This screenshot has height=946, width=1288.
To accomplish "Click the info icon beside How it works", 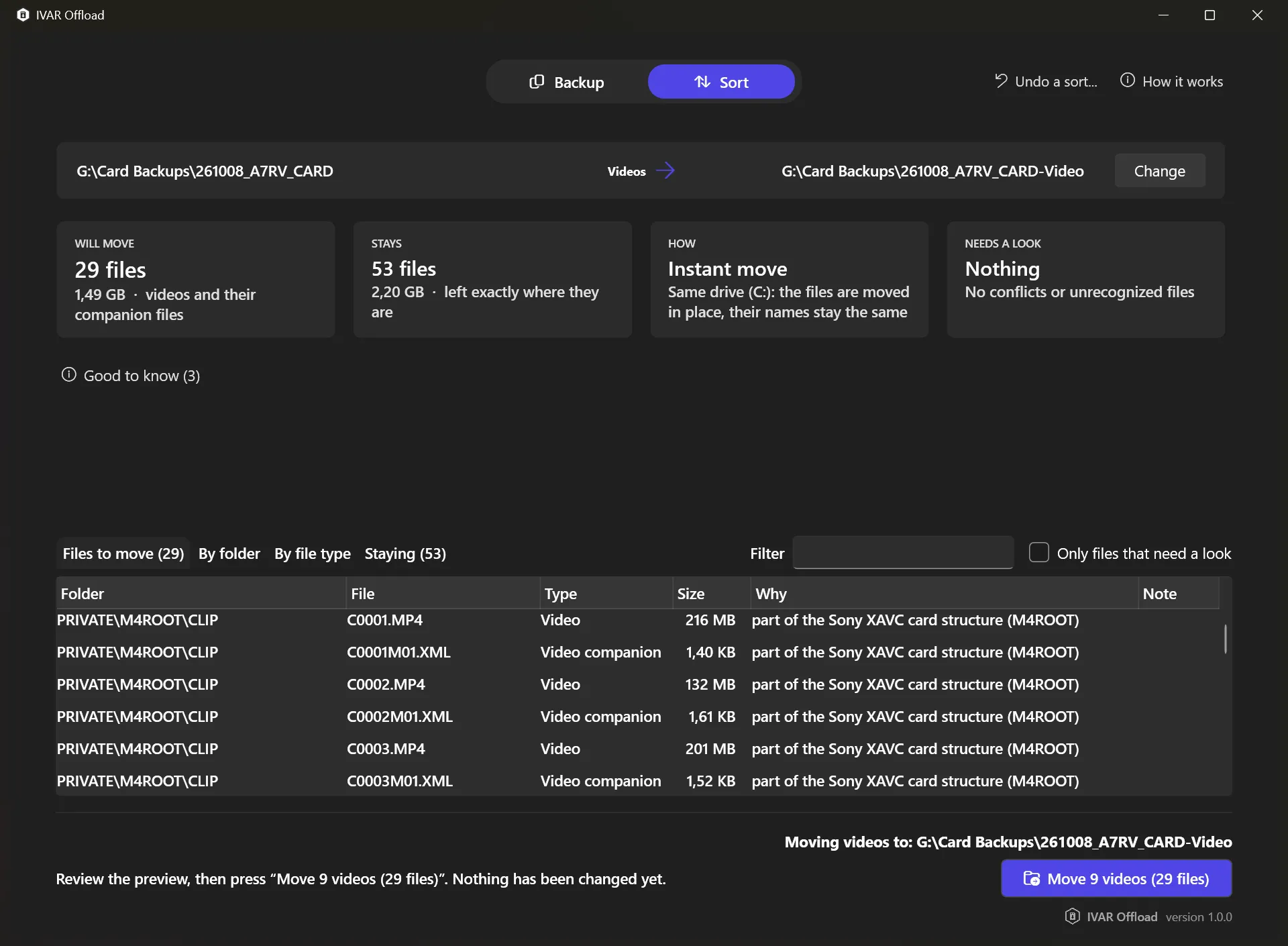I will (x=1128, y=81).
